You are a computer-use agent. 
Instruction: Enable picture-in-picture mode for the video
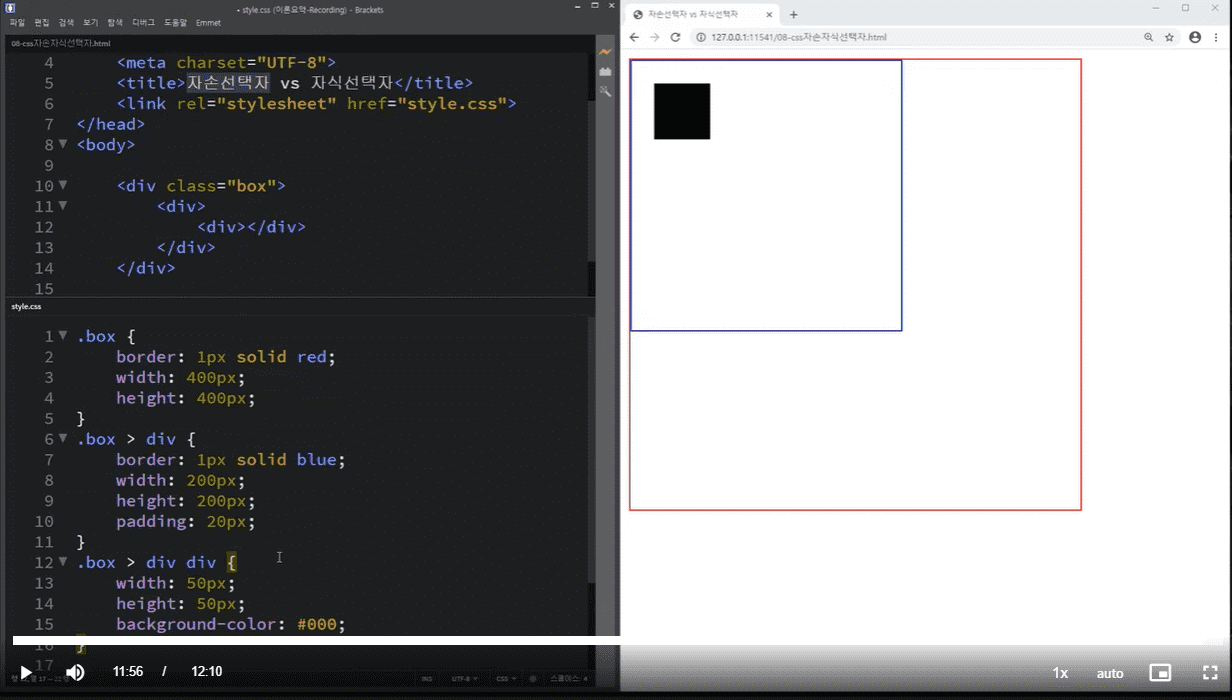coord(1160,672)
